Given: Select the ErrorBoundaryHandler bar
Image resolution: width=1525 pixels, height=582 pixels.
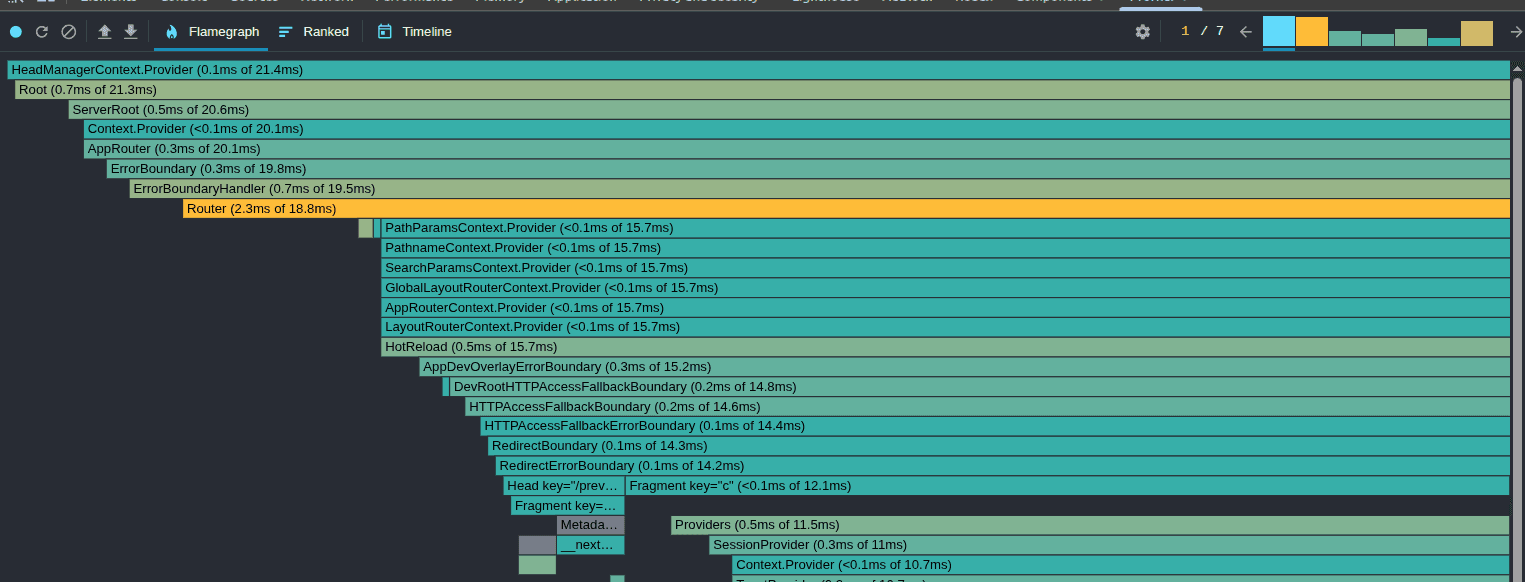Looking at the screenshot, I should 818,189.
